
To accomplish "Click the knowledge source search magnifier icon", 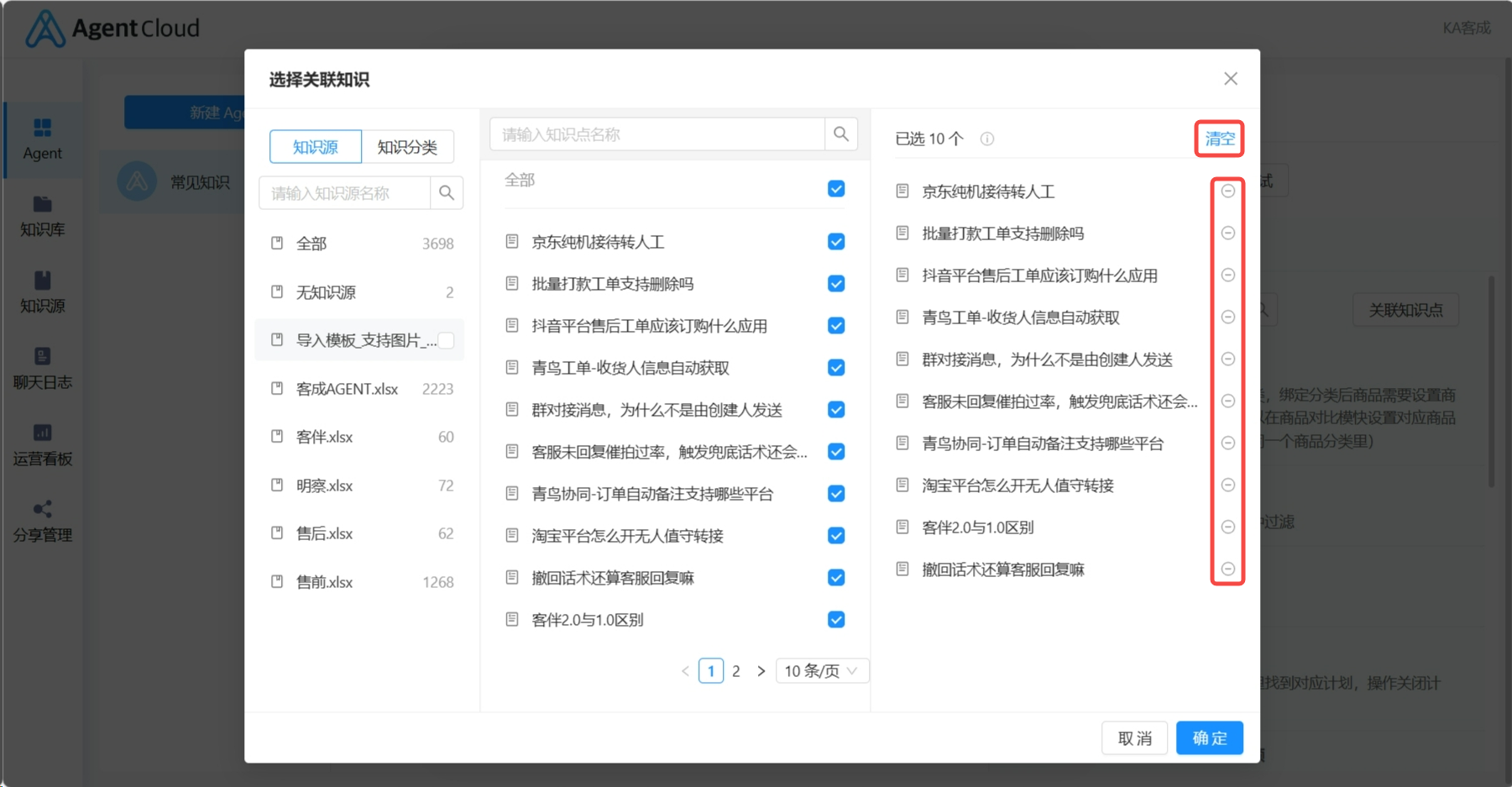I will [447, 193].
